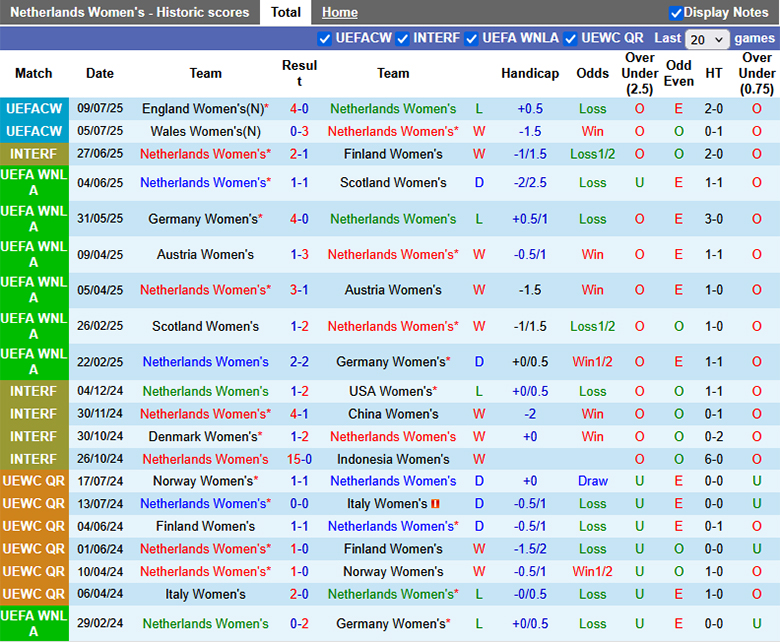Open Wales Women's(N) team link

205,131
